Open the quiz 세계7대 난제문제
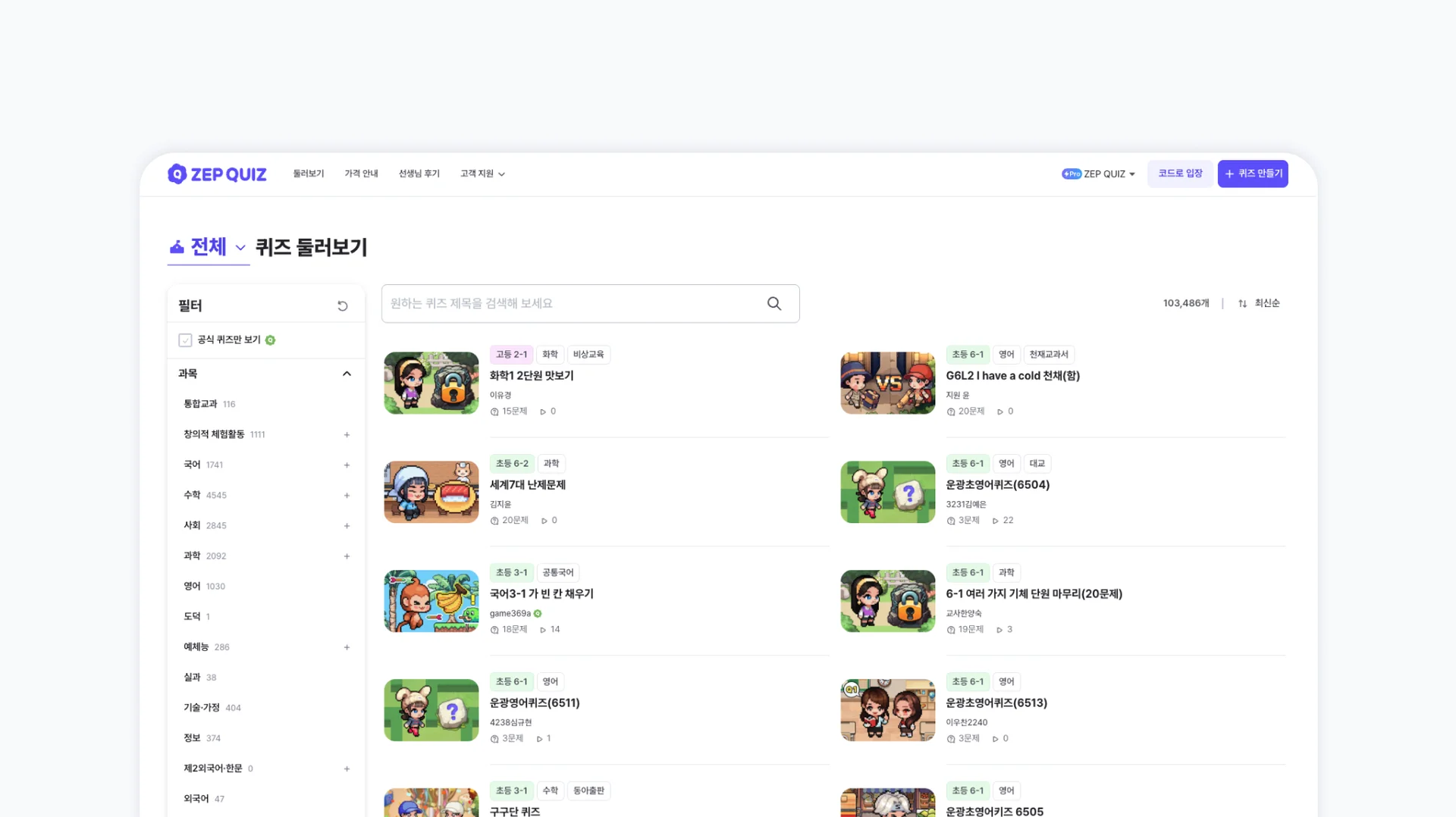The height and width of the screenshot is (817, 1456). pyautogui.click(x=528, y=485)
